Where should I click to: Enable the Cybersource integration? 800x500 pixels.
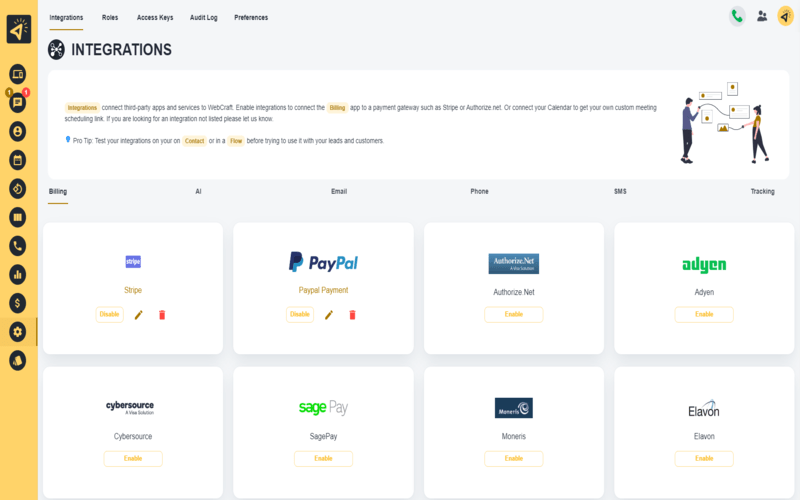click(133, 459)
